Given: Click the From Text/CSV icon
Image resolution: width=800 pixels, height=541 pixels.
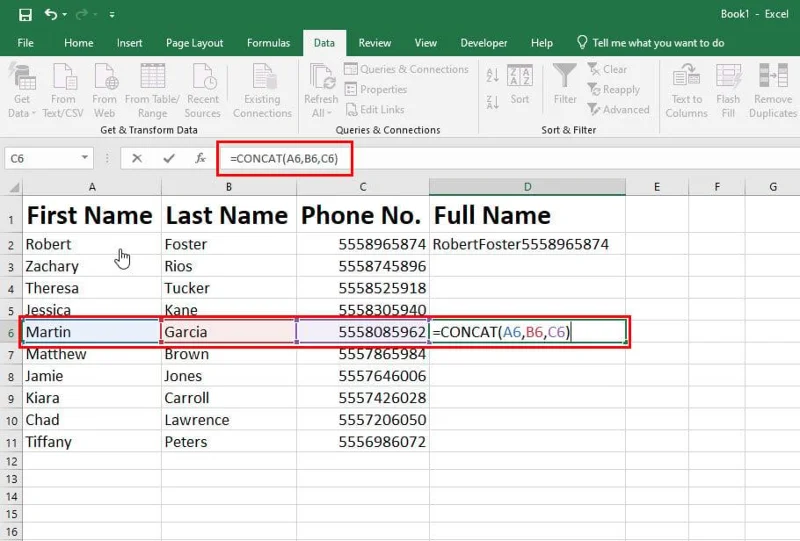Looking at the screenshot, I should pos(63,77).
